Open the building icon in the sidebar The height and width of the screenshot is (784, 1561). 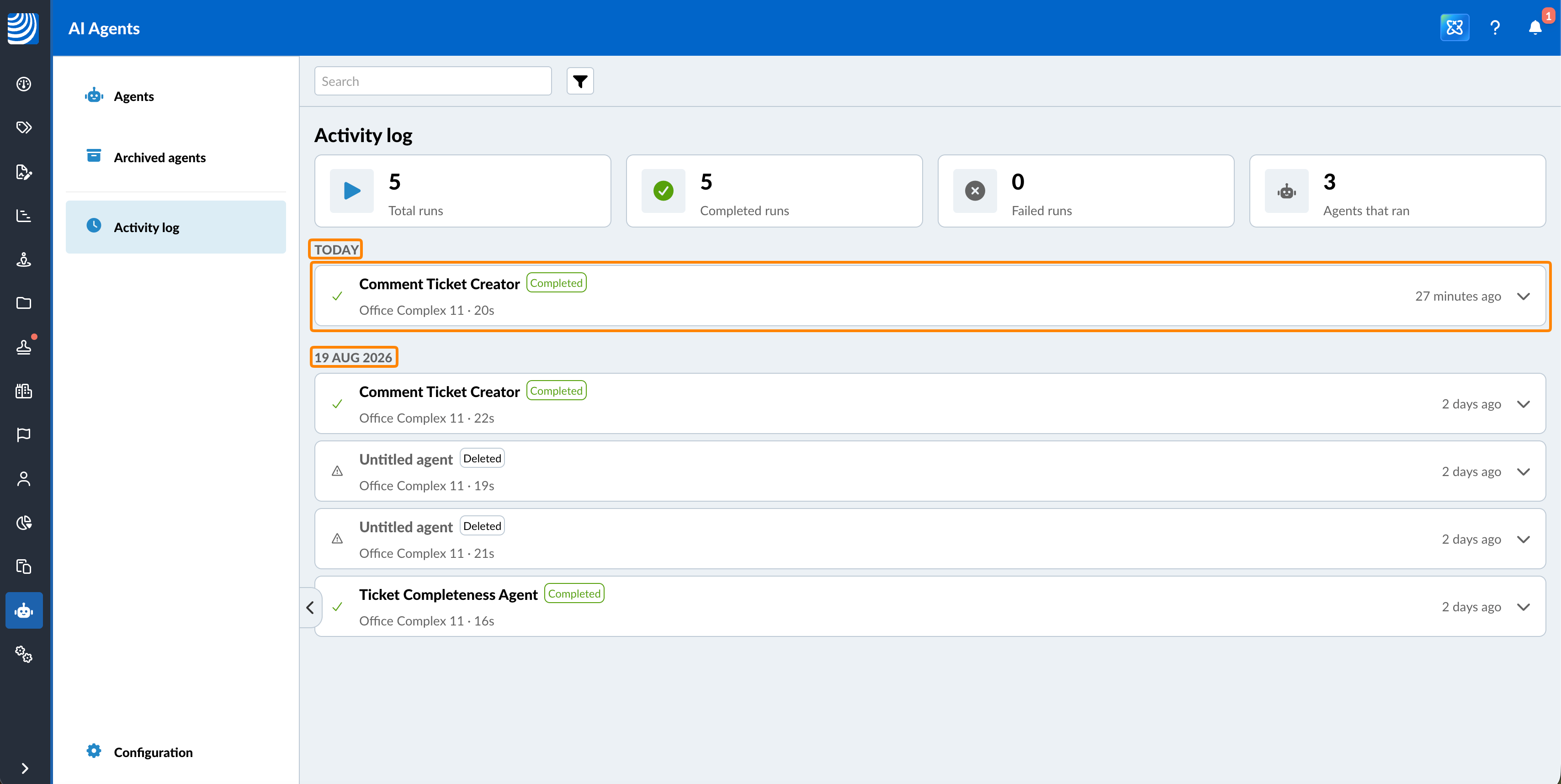point(24,391)
